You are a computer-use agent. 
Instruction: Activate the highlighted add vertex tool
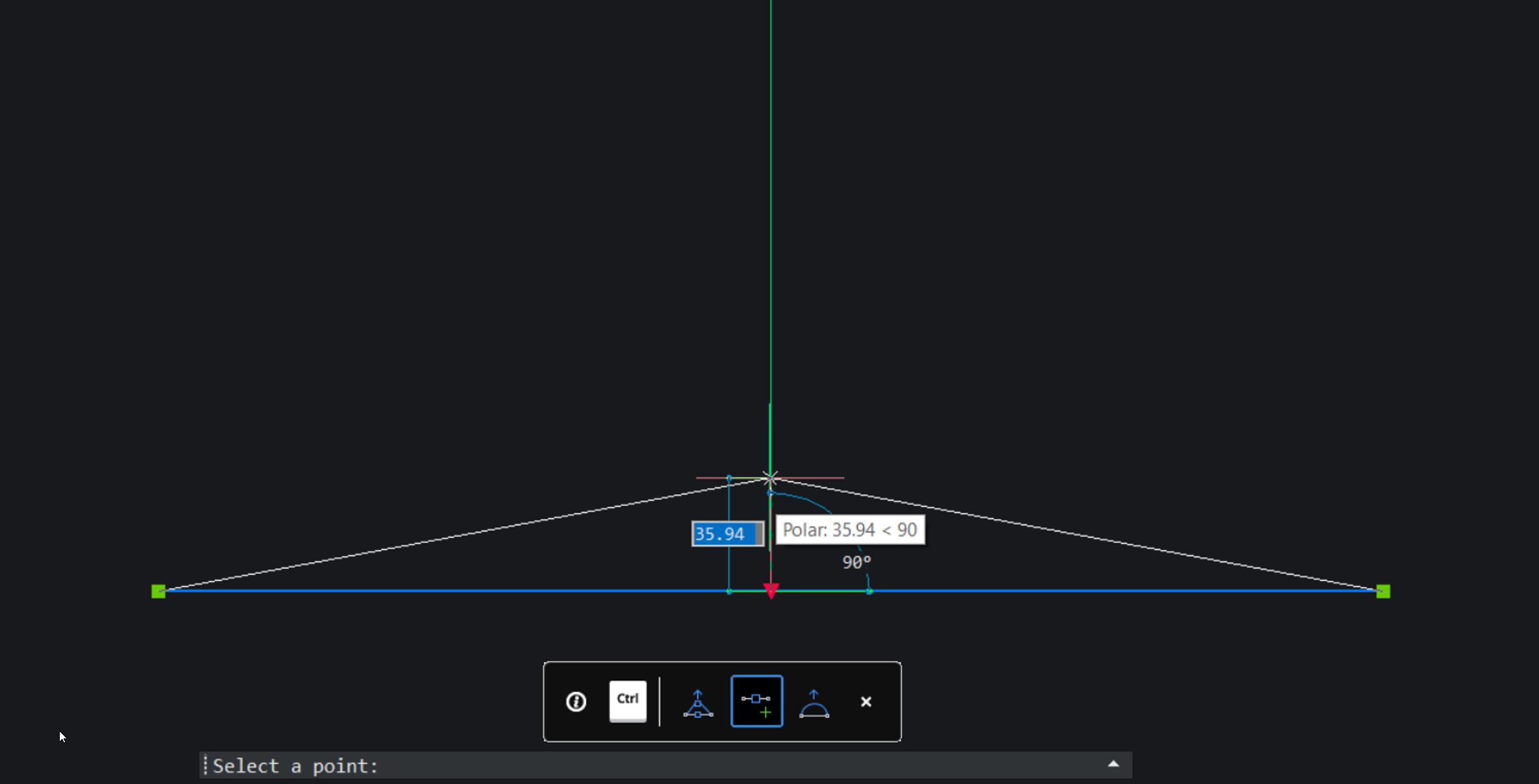(x=757, y=700)
